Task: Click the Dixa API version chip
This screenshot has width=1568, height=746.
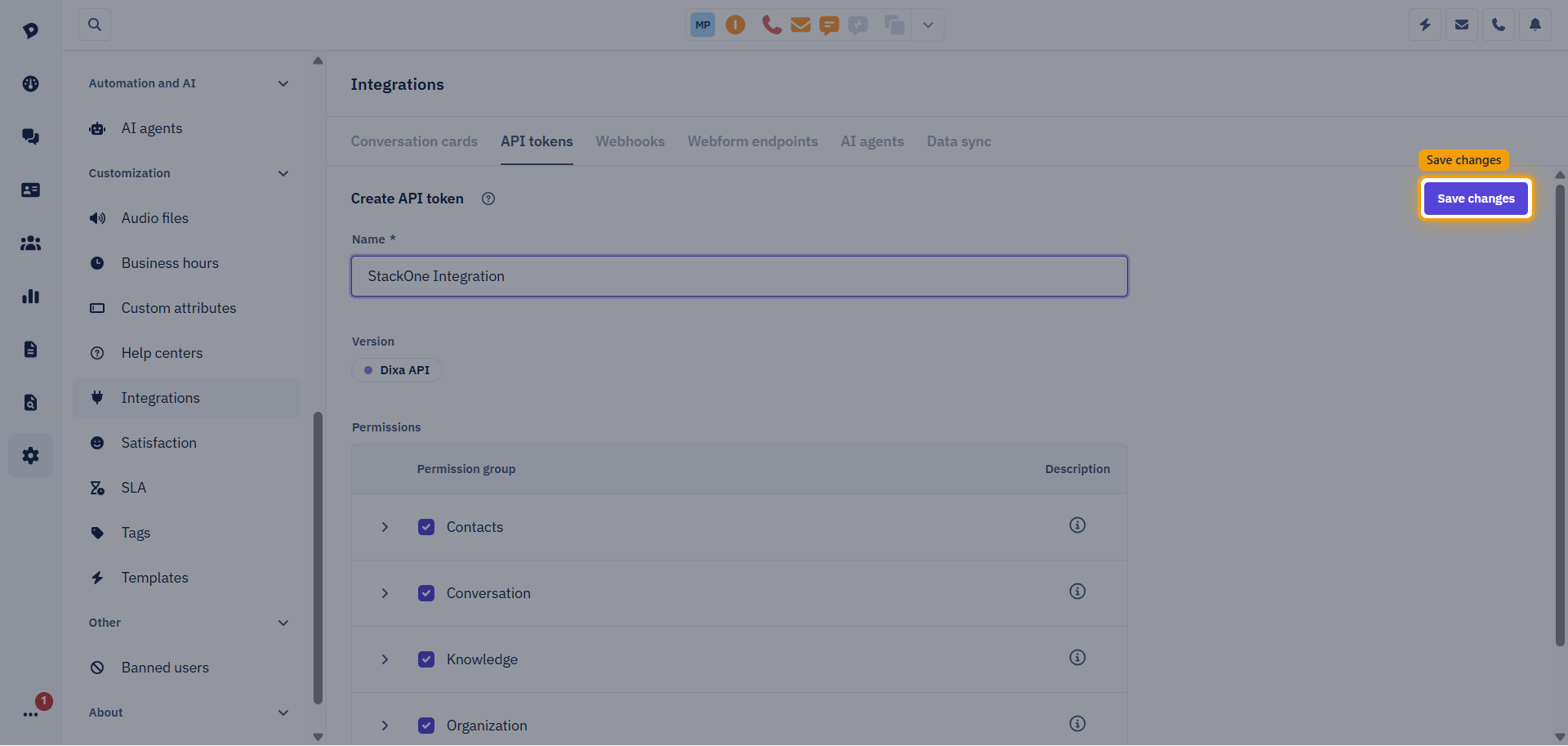Action: click(x=397, y=370)
